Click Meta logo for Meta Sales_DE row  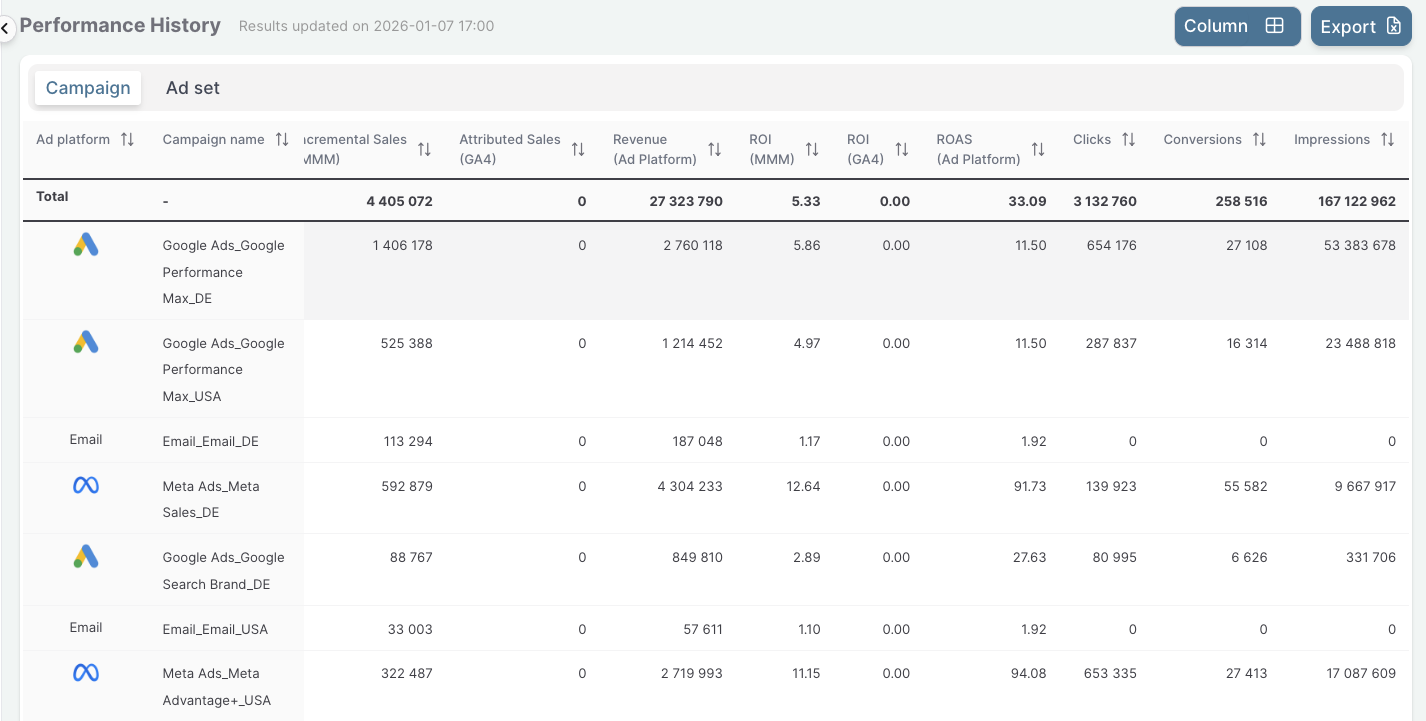pyautogui.click(x=86, y=486)
